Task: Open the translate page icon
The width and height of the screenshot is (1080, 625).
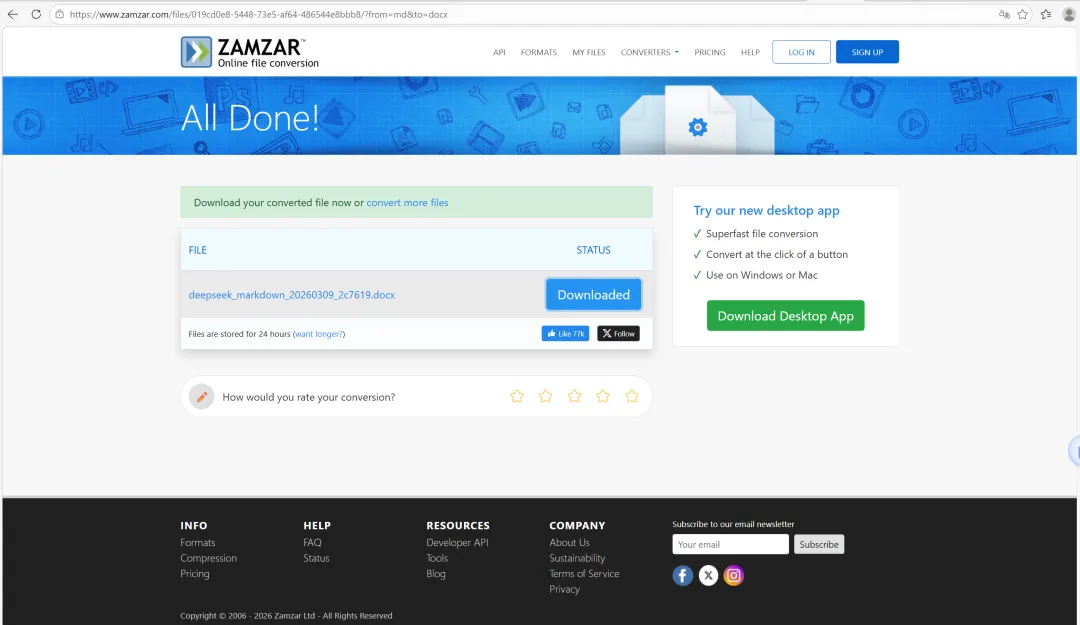Action: [x=1004, y=14]
